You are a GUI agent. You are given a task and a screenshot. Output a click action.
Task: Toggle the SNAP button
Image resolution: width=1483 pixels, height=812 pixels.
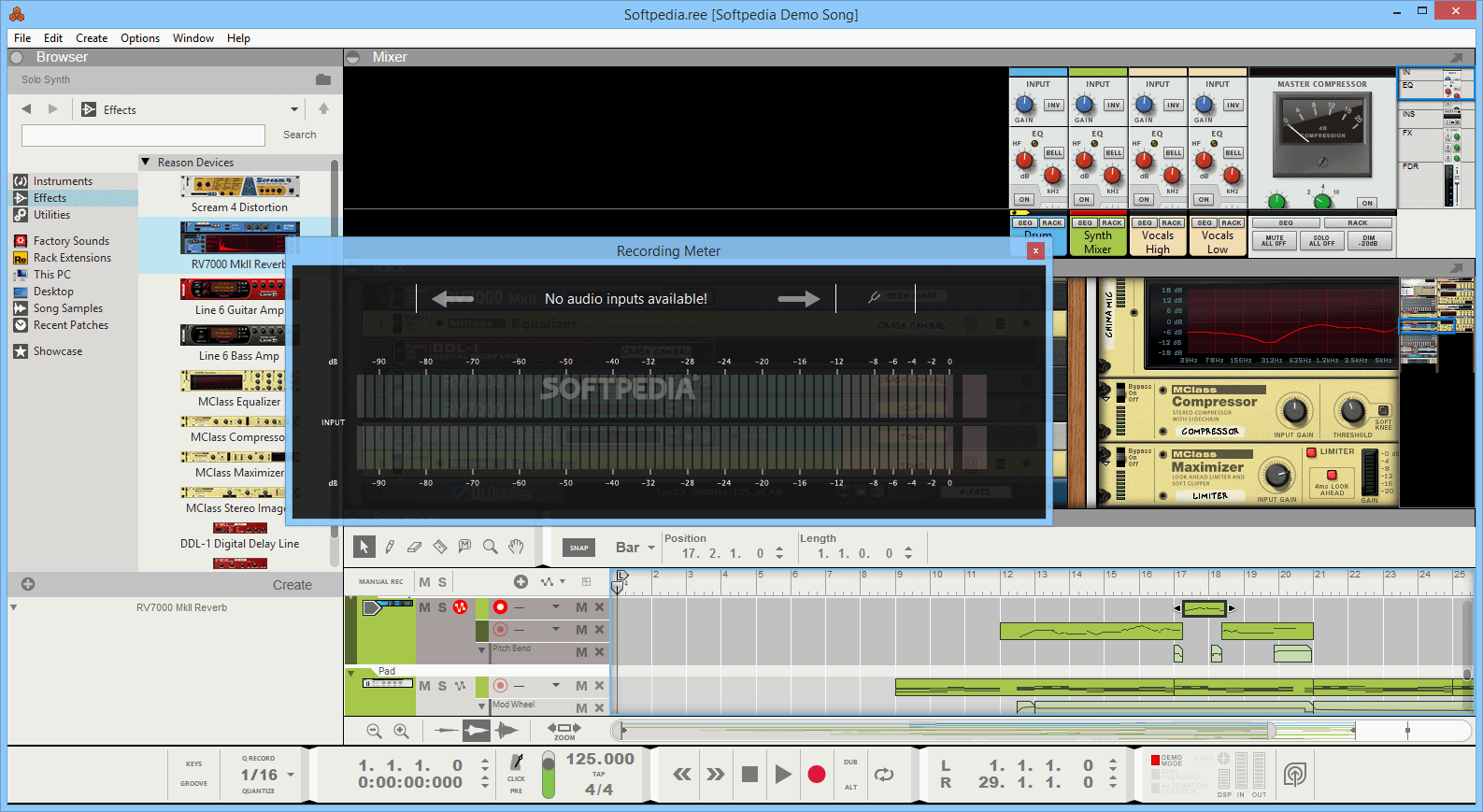pyautogui.click(x=579, y=548)
